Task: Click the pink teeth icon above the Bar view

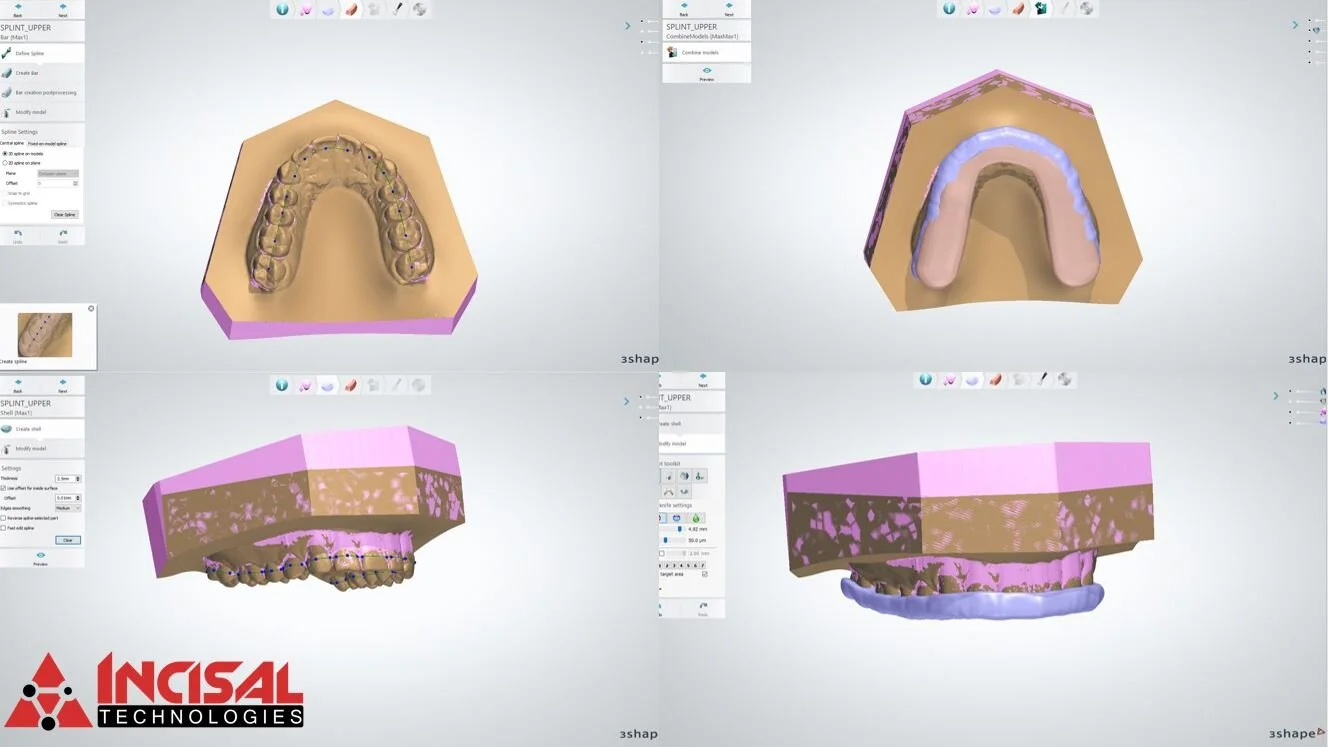Action: point(305,9)
